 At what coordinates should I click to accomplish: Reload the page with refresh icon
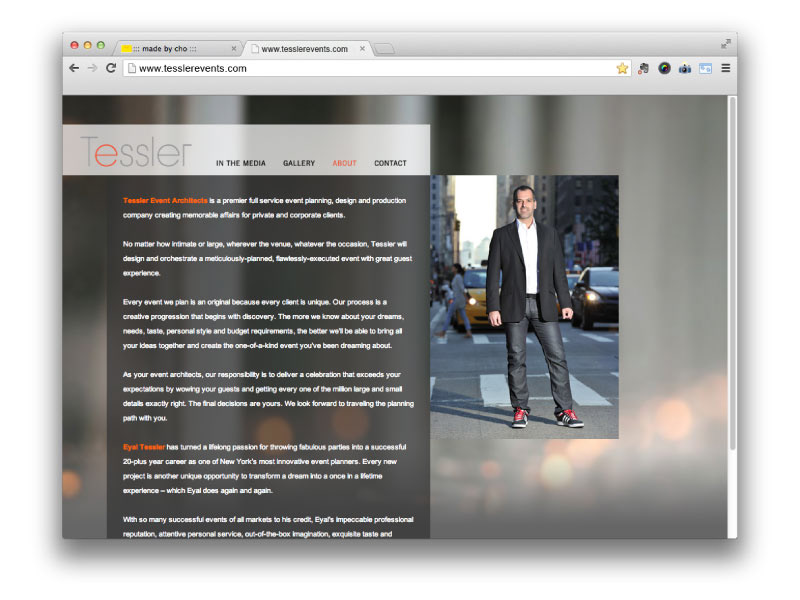pyautogui.click(x=111, y=68)
